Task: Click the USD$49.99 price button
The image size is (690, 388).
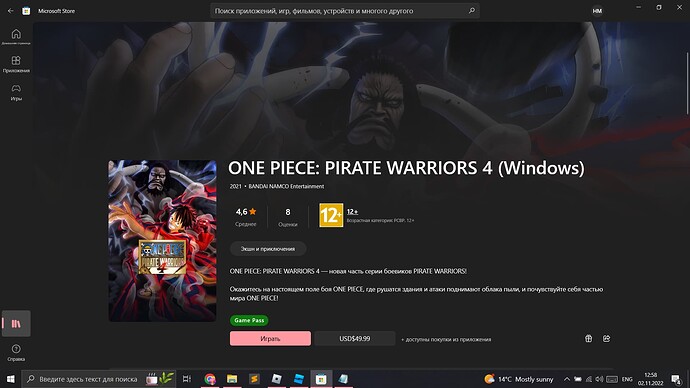Action: [355, 338]
